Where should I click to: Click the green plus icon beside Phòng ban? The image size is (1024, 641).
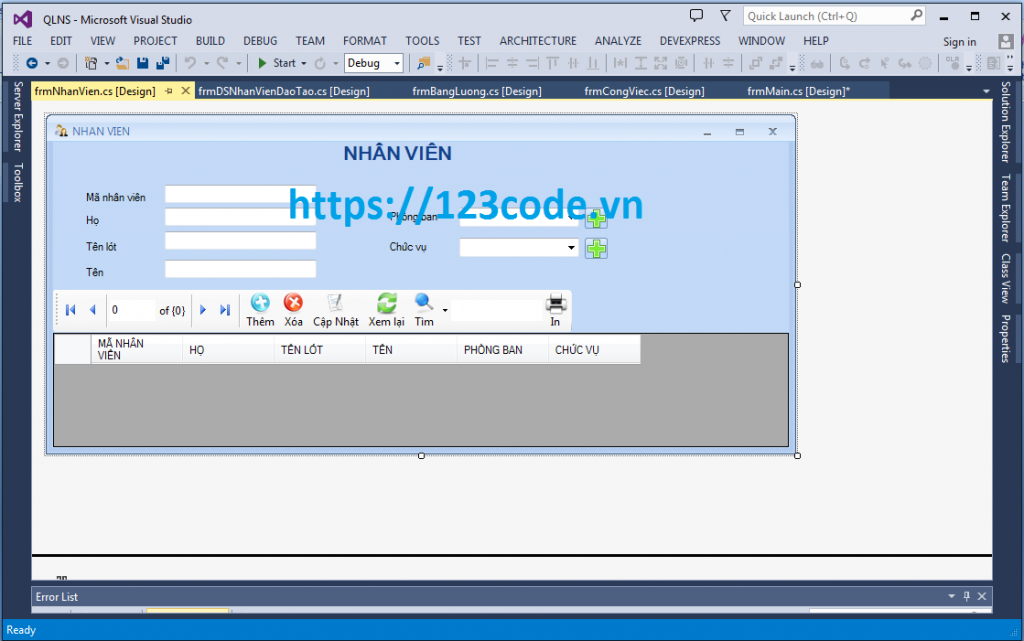pos(596,218)
